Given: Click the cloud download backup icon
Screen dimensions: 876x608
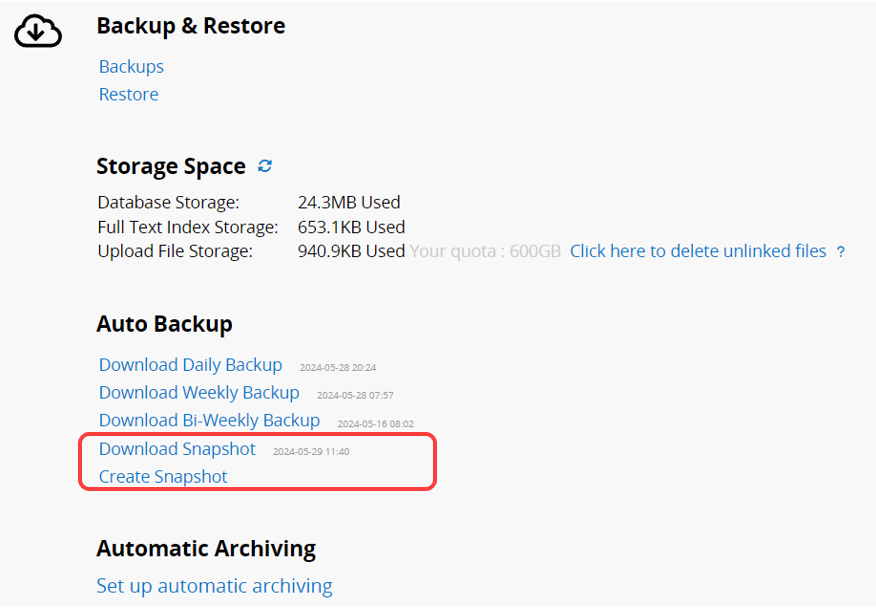Looking at the screenshot, I should click(38, 33).
